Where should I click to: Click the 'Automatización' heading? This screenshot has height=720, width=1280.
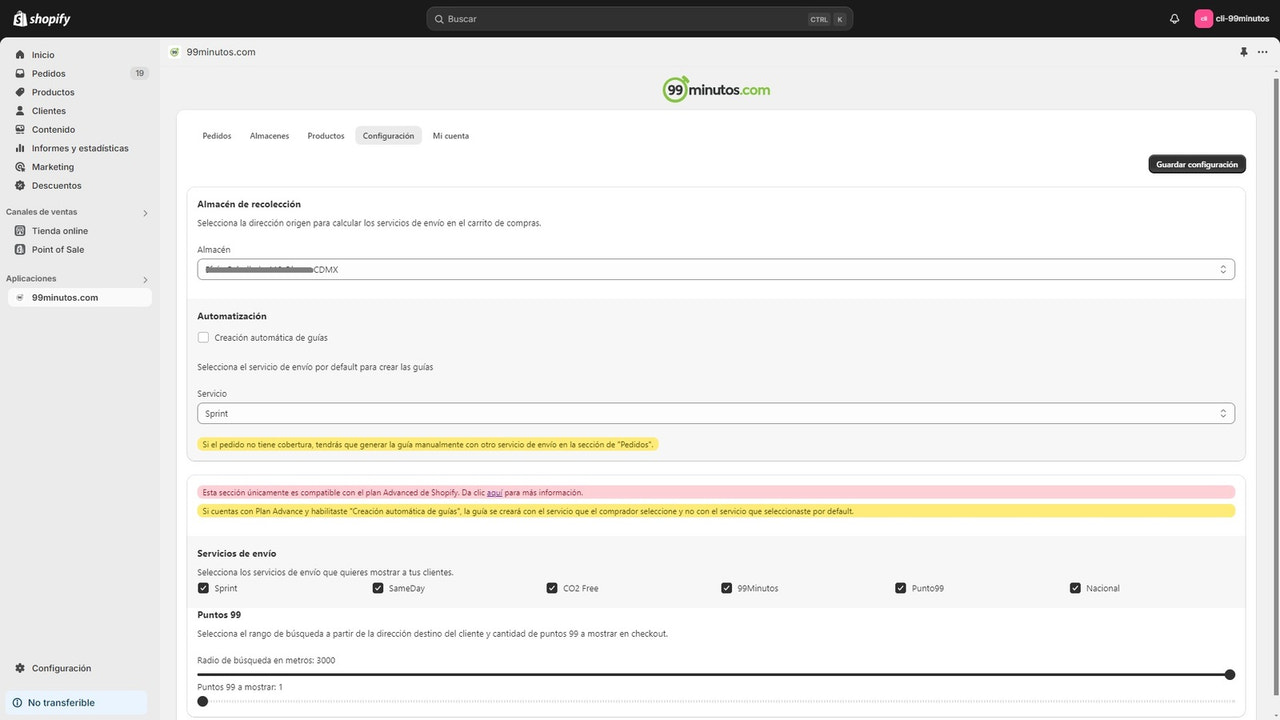point(232,316)
